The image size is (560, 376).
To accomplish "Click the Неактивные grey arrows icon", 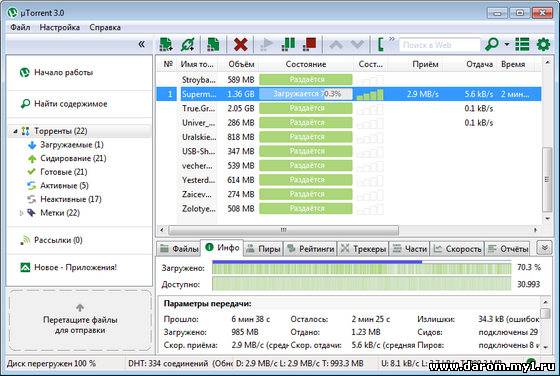I will [31, 199].
